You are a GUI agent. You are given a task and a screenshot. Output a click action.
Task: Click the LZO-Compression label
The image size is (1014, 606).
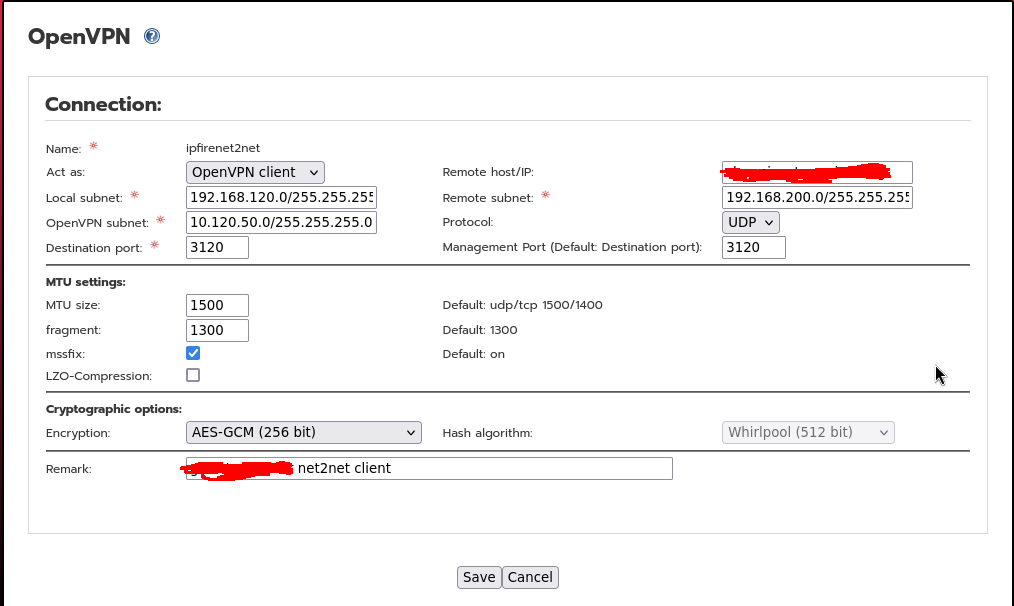(x=99, y=376)
